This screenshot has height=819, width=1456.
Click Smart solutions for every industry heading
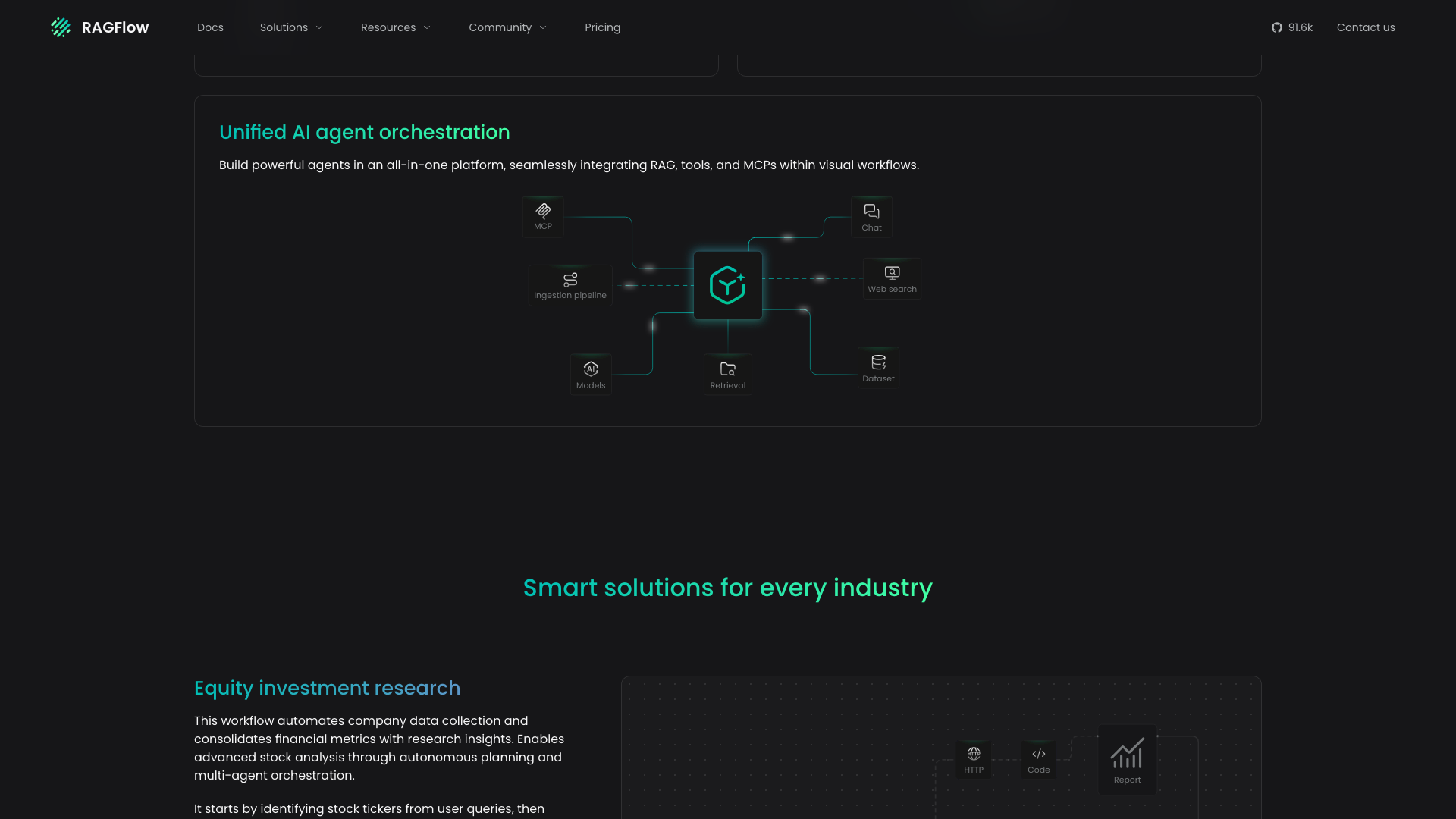pyautogui.click(x=728, y=588)
